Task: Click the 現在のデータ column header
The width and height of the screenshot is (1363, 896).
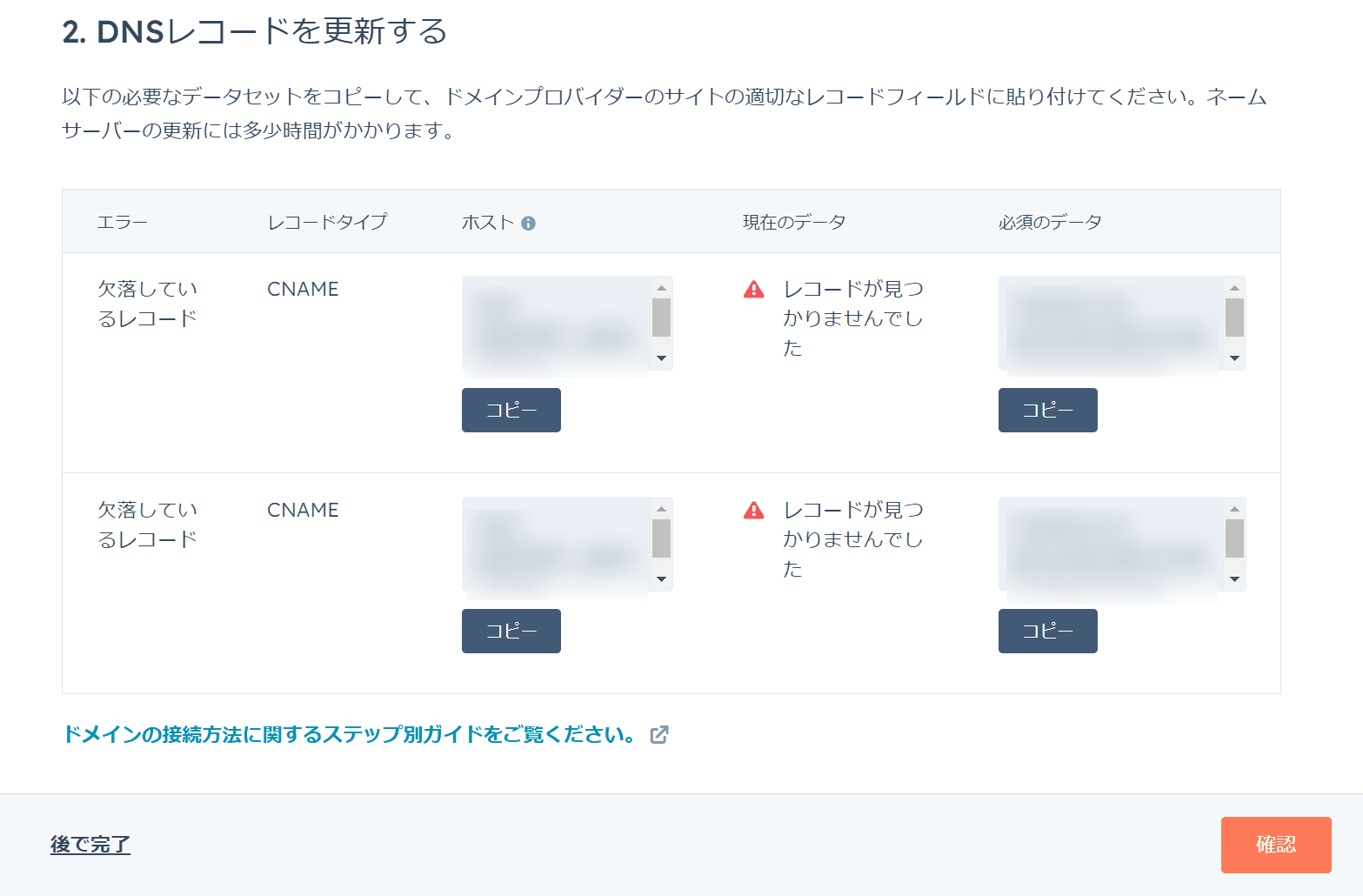Action: point(794,223)
